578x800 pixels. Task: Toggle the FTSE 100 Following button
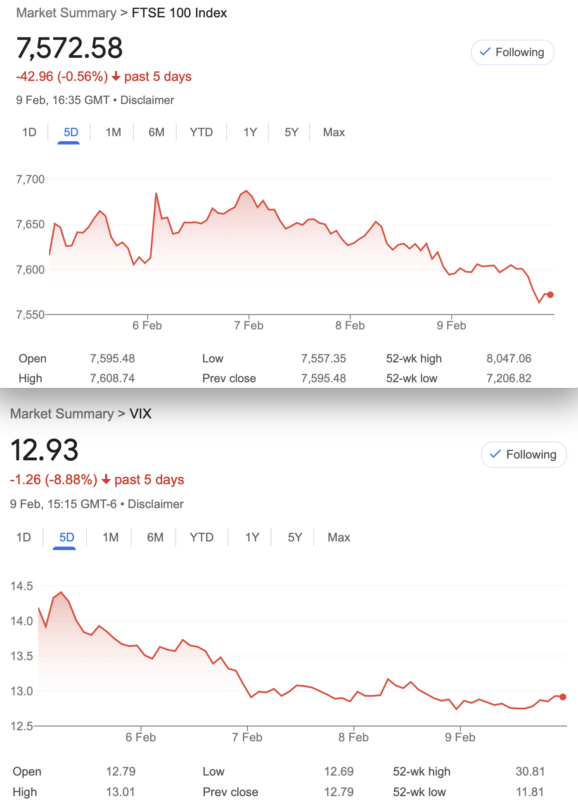(512, 52)
